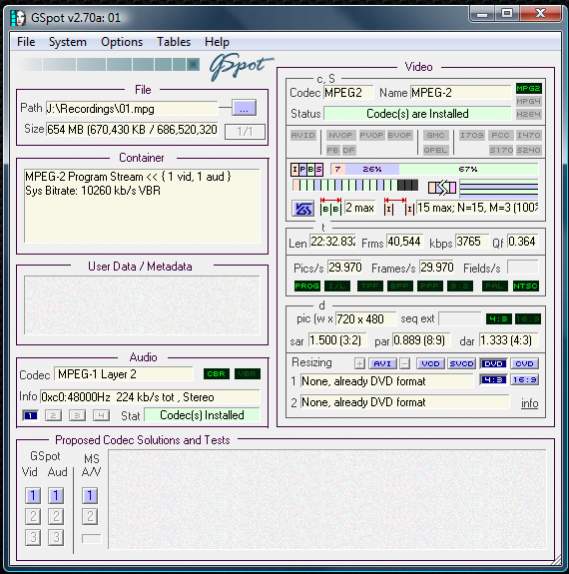The image size is (569, 574).
Task: Choose 4:3 aspect under Resizing
Action: 493,380
